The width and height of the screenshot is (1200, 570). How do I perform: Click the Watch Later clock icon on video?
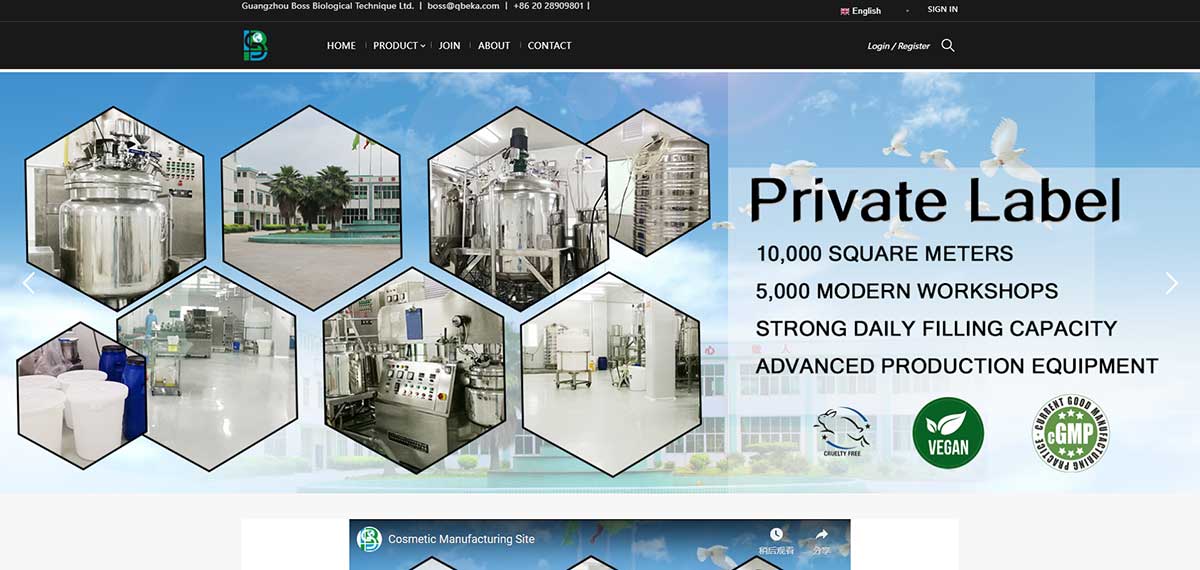point(776,535)
